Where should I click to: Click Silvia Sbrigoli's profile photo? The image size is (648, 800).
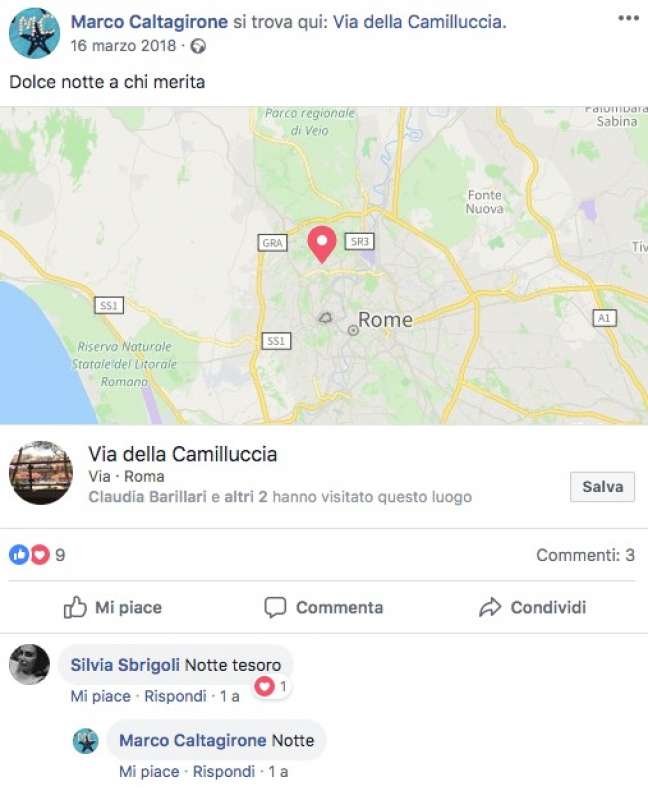coord(30,664)
